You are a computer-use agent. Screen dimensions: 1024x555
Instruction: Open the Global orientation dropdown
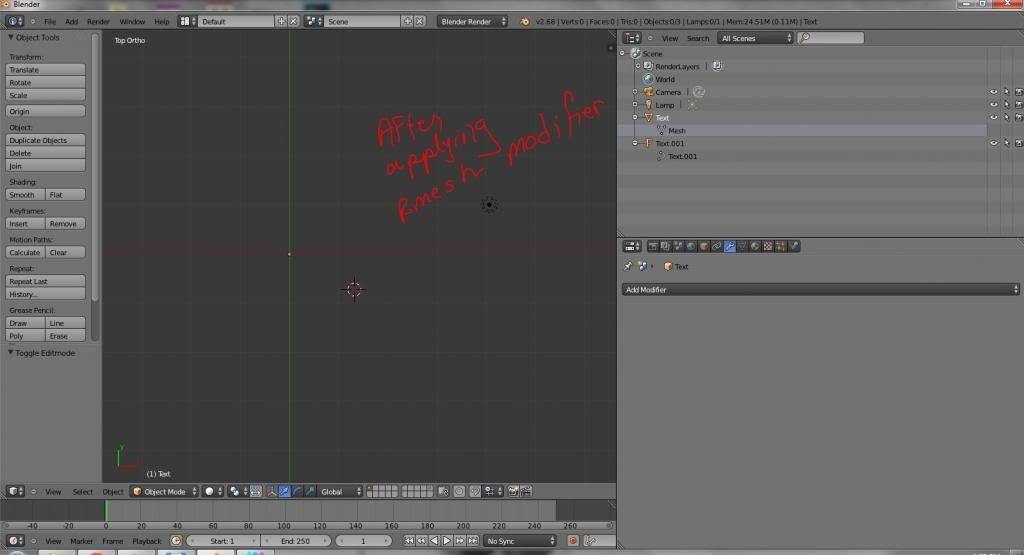click(340, 492)
